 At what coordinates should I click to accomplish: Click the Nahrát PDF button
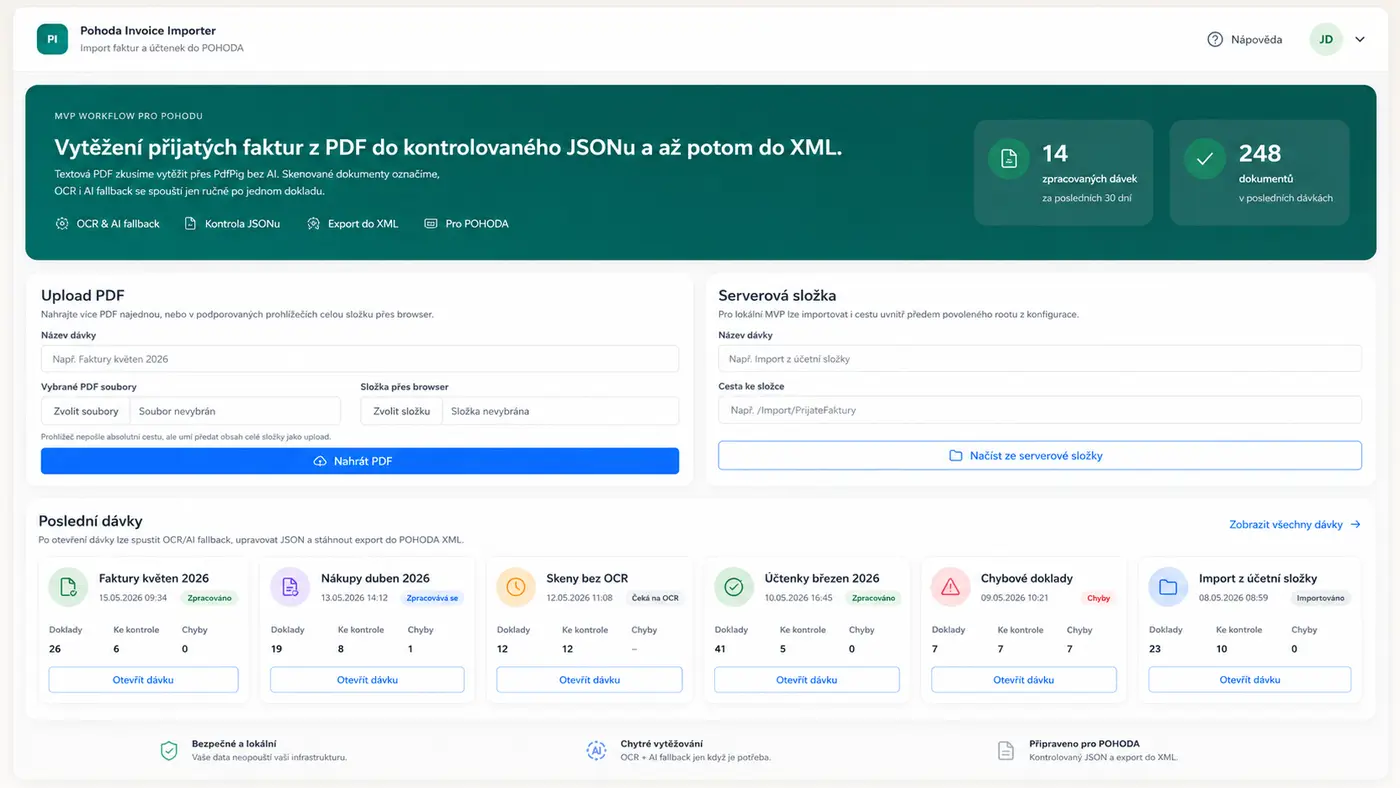[x=360, y=461]
